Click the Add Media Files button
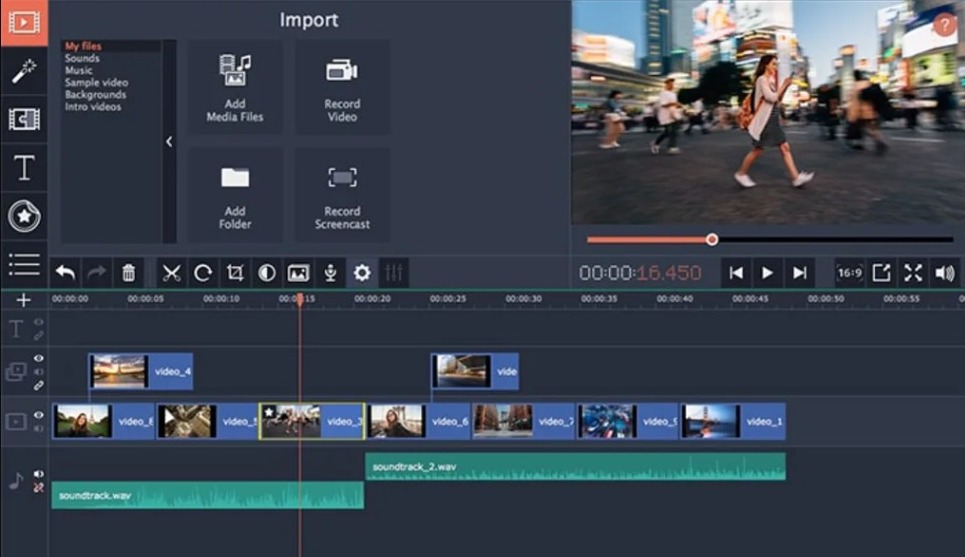This screenshot has width=965, height=557. (235, 88)
